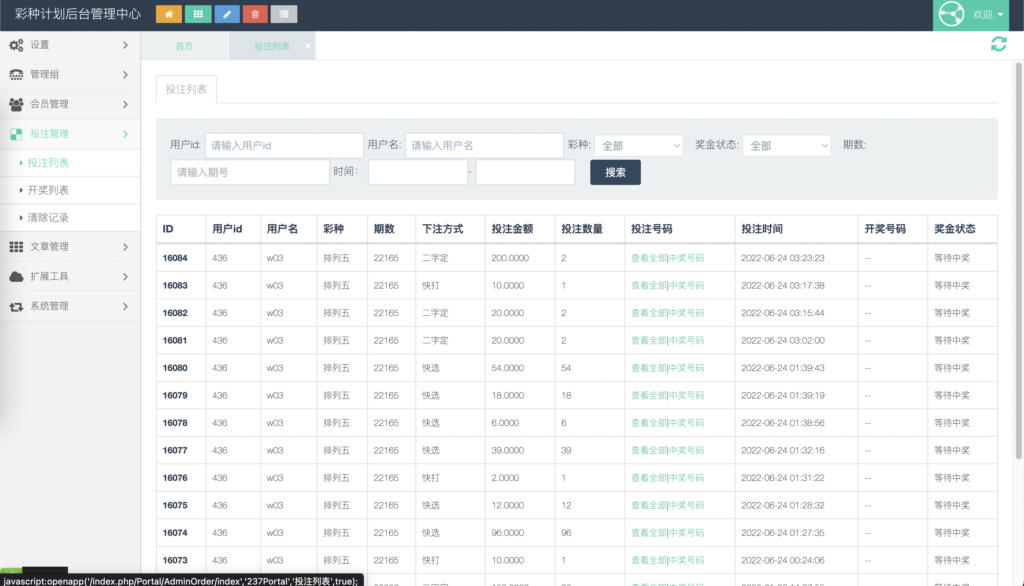The image size is (1024, 586).
Task: Select 清除记录 in the sidebar
Action: [48, 217]
